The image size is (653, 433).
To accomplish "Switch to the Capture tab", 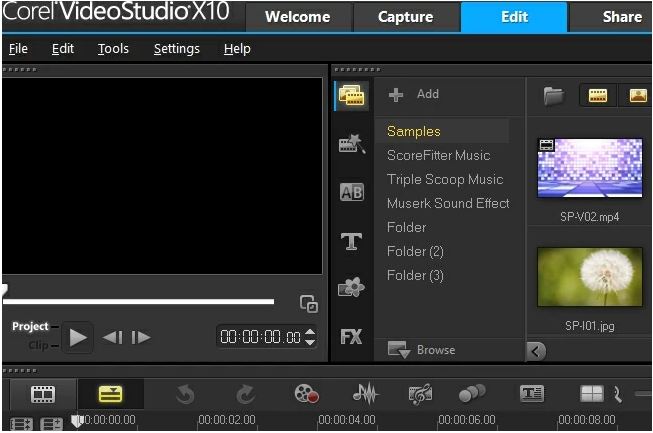I will (406, 17).
